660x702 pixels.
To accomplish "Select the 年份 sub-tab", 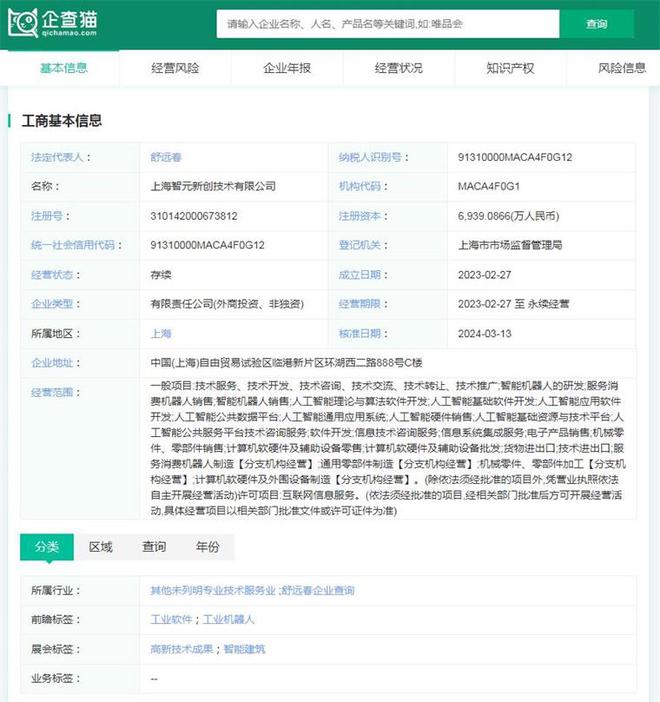I will (x=208, y=547).
